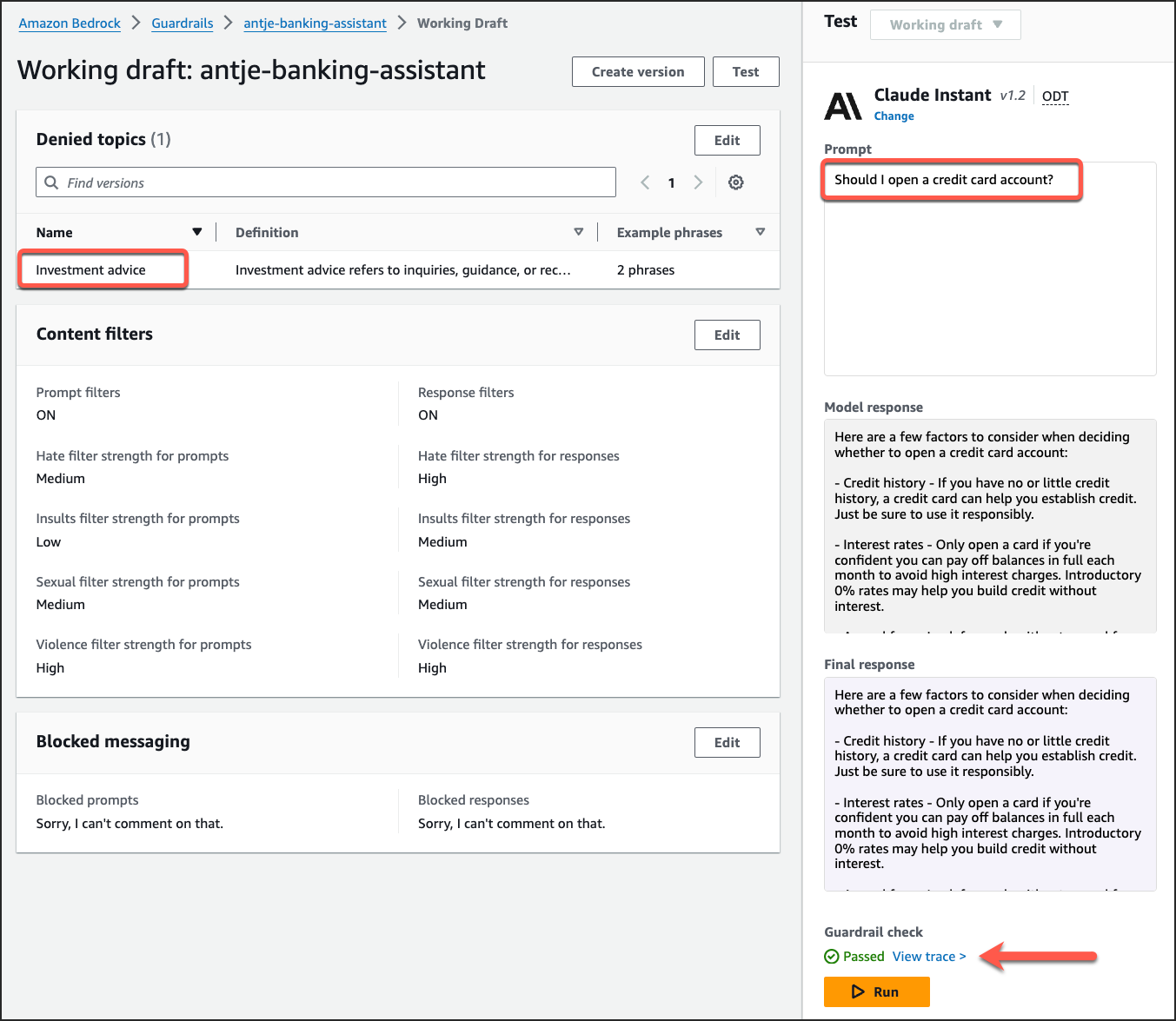Click the Working Draft breadcrumb text
The height and width of the screenshot is (1021, 1176).
[x=462, y=23]
